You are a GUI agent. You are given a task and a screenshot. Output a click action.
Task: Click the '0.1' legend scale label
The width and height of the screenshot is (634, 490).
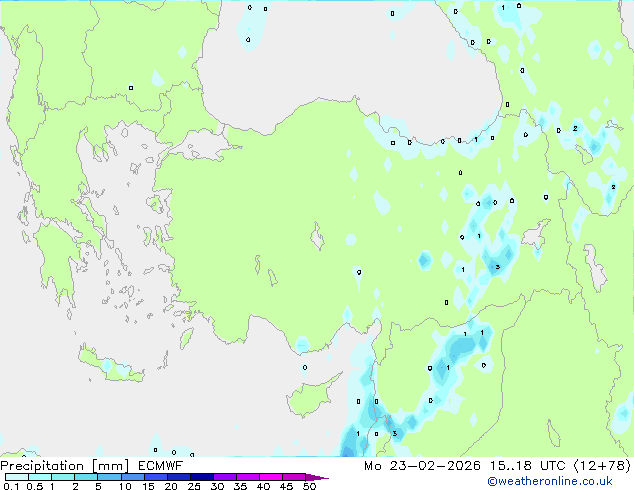point(11,486)
